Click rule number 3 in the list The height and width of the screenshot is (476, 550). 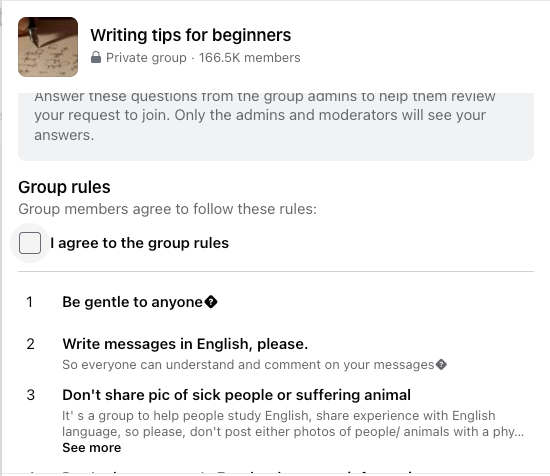(31, 395)
